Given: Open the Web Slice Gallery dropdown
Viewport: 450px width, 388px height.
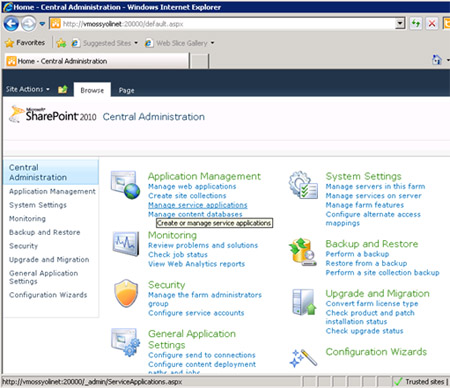Looking at the screenshot, I should (180, 43).
